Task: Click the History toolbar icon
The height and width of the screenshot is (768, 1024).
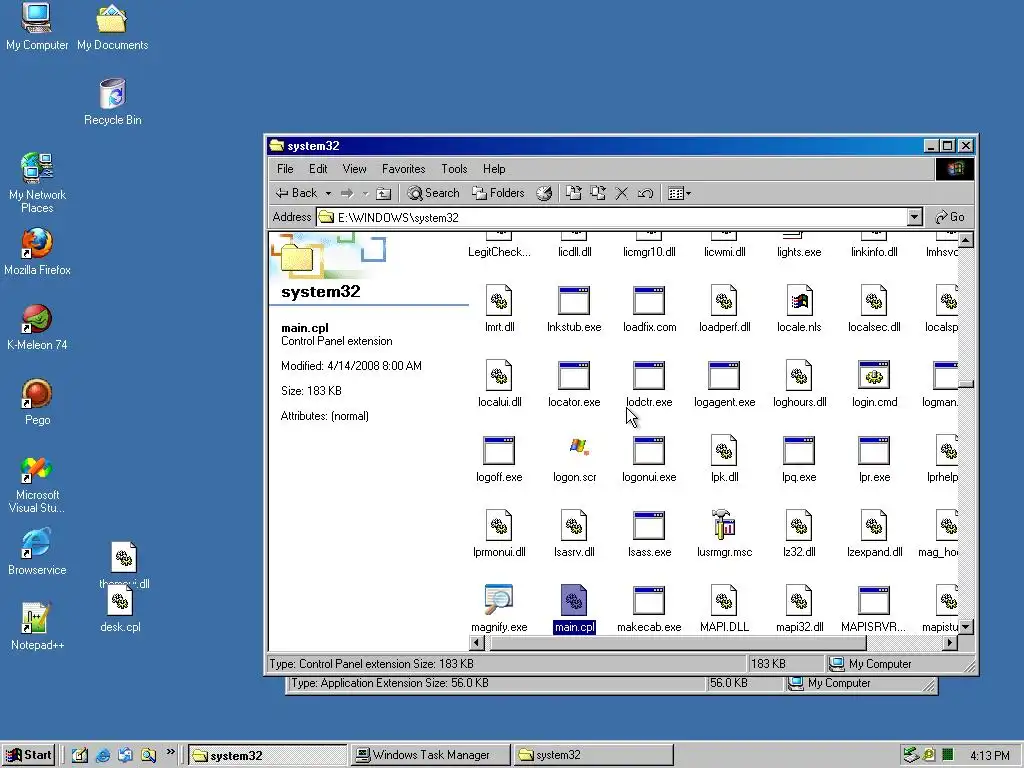Action: pyautogui.click(x=544, y=193)
